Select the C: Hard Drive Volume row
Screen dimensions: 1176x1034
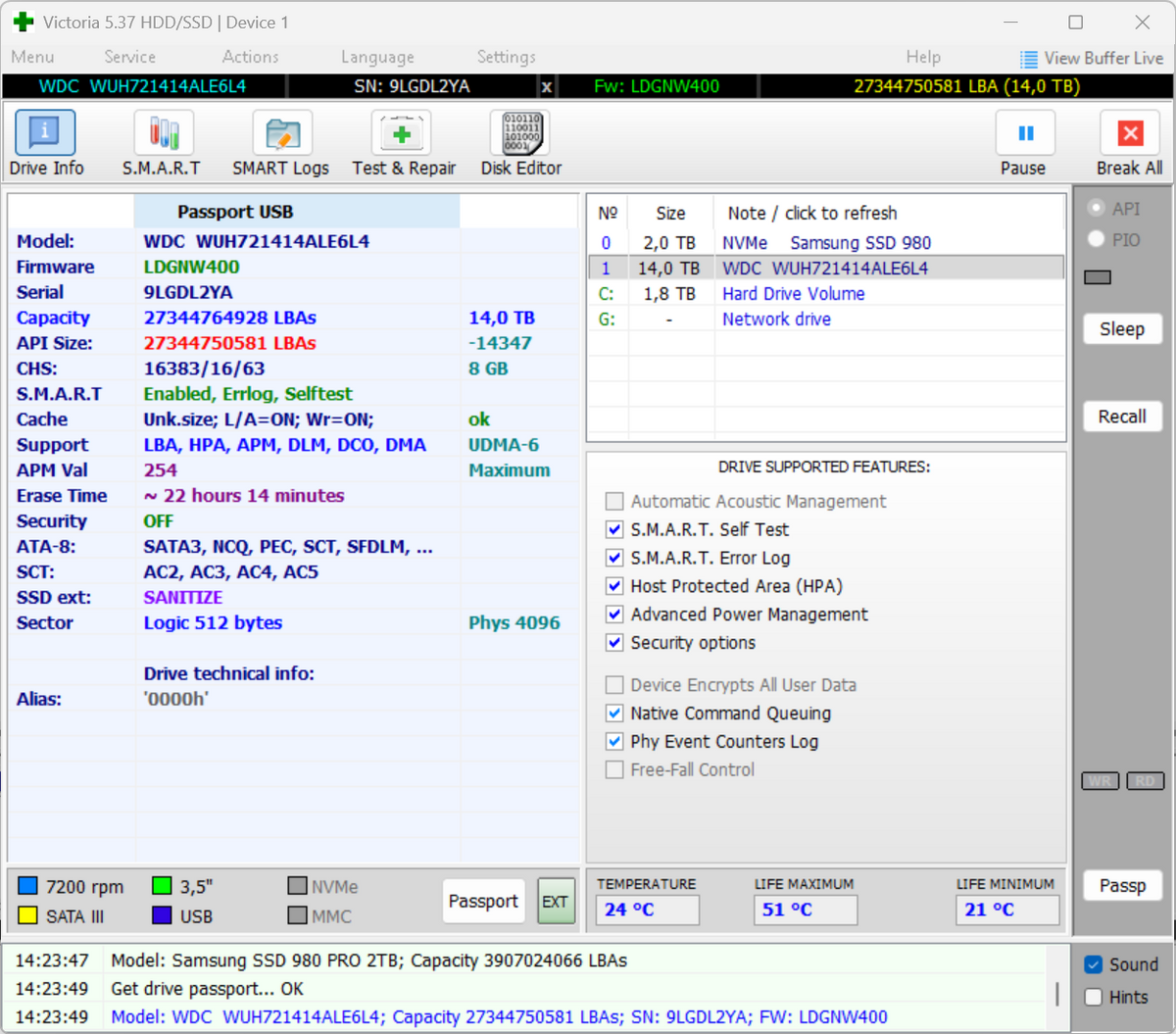click(826, 294)
